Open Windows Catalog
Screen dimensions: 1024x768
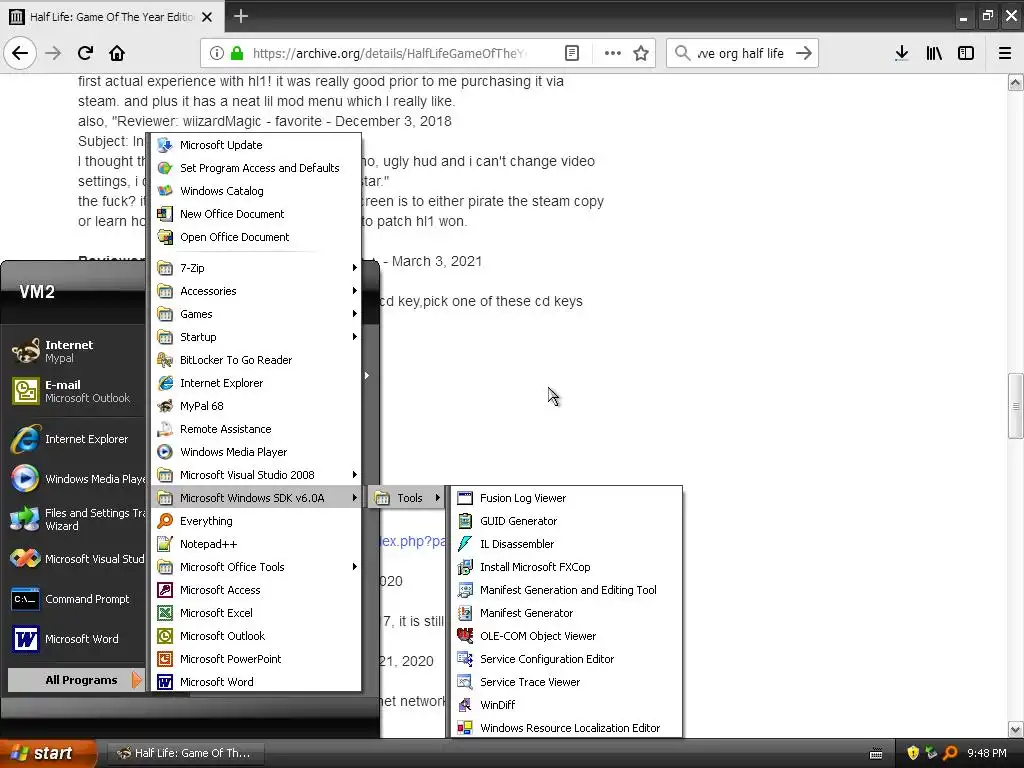point(256,191)
